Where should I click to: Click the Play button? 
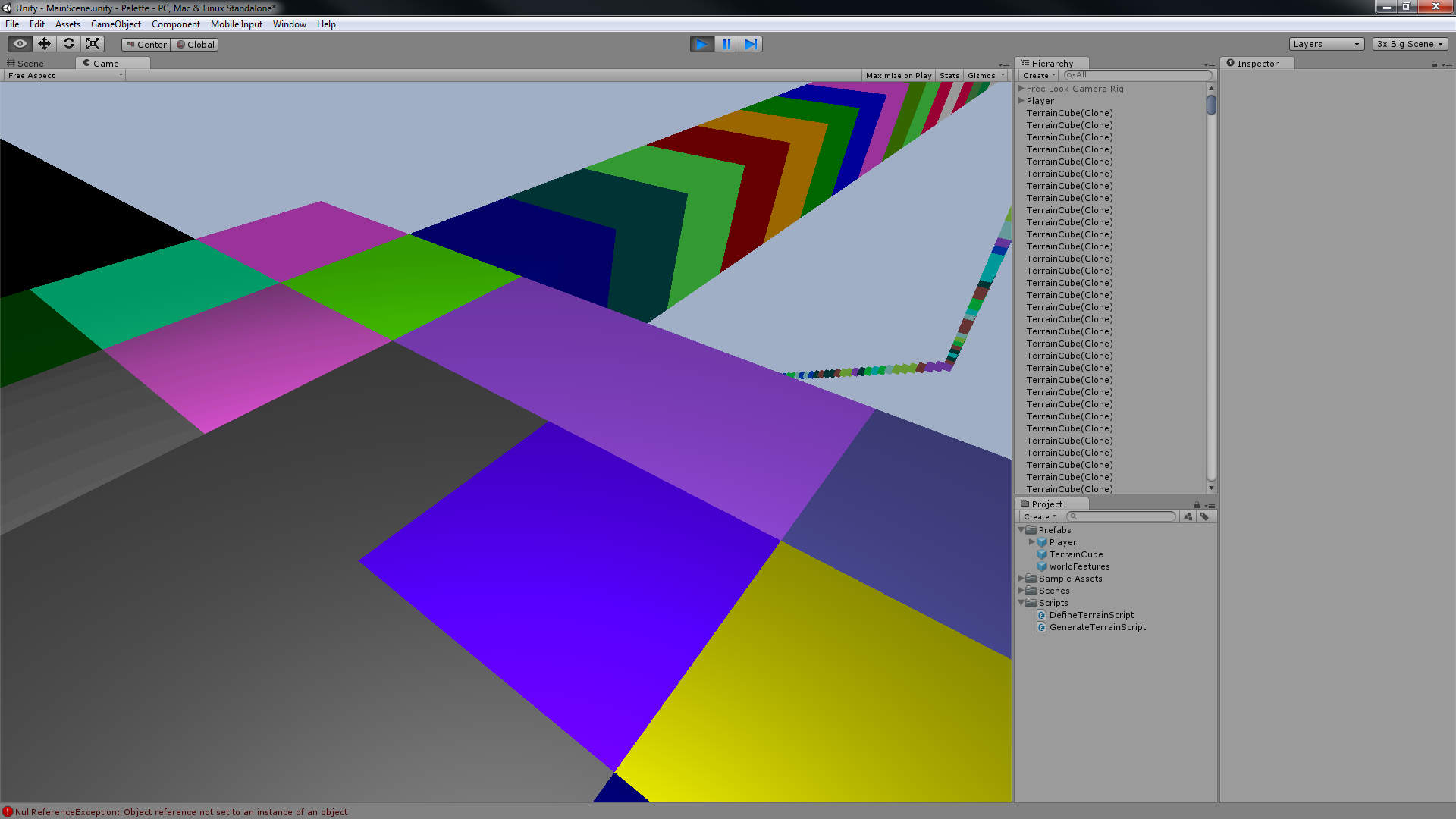(x=702, y=44)
